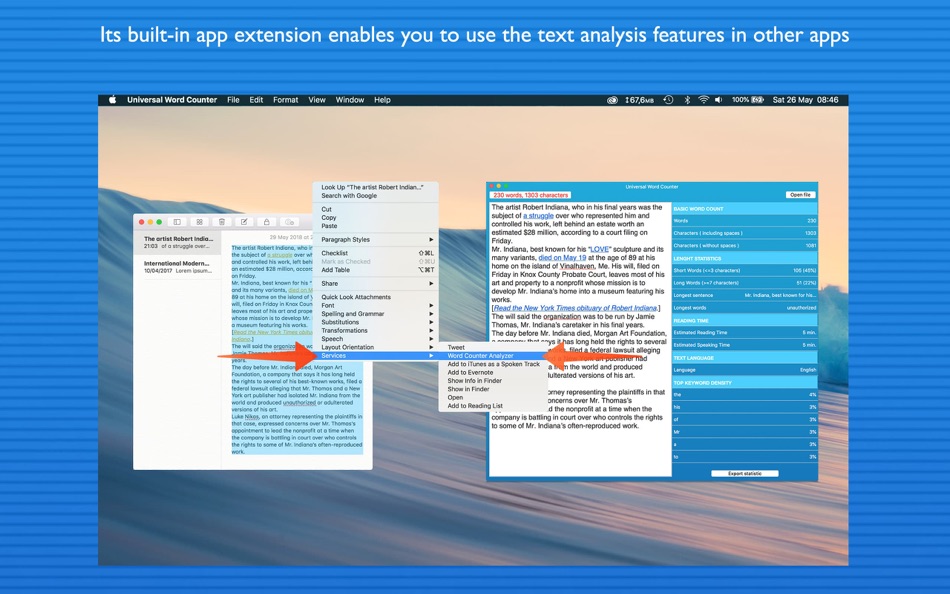Image resolution: width=950 pixels, height=594 pixels.
Task: Choose Add to iTunes as a Spoken Track
Action: [493, 364]
